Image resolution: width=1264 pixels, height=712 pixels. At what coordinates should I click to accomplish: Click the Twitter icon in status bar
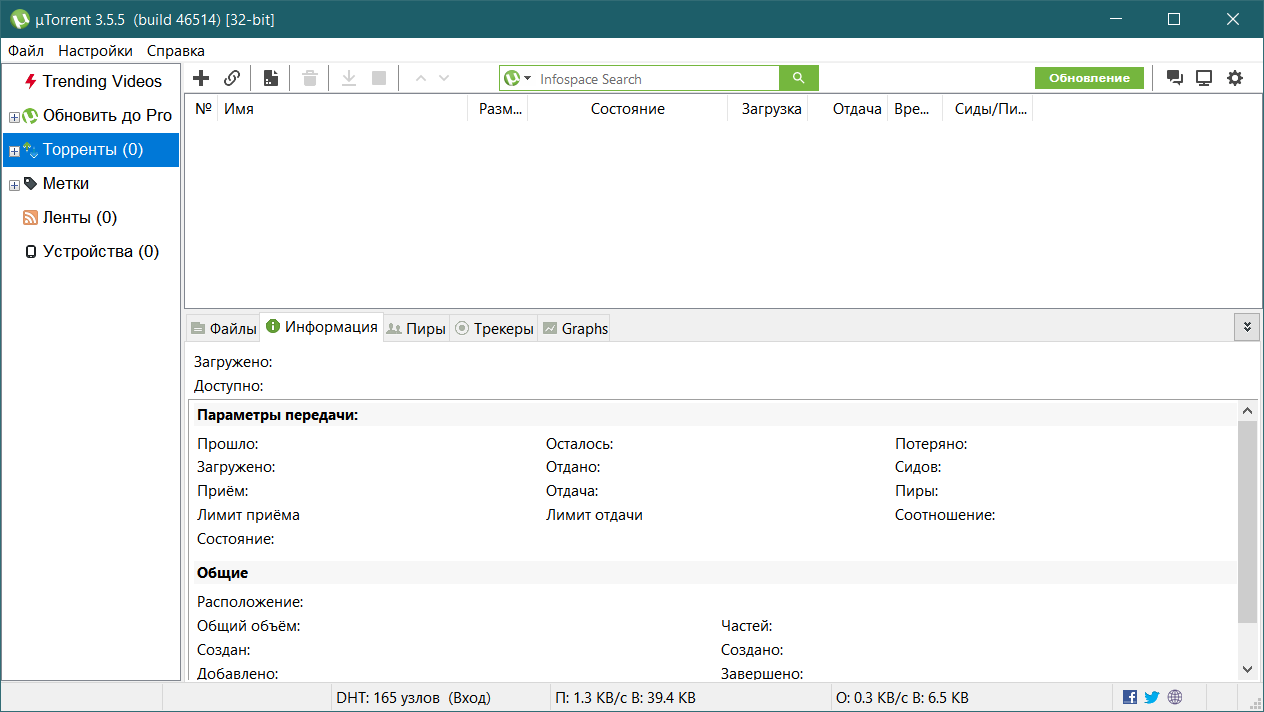[1152, 697]
